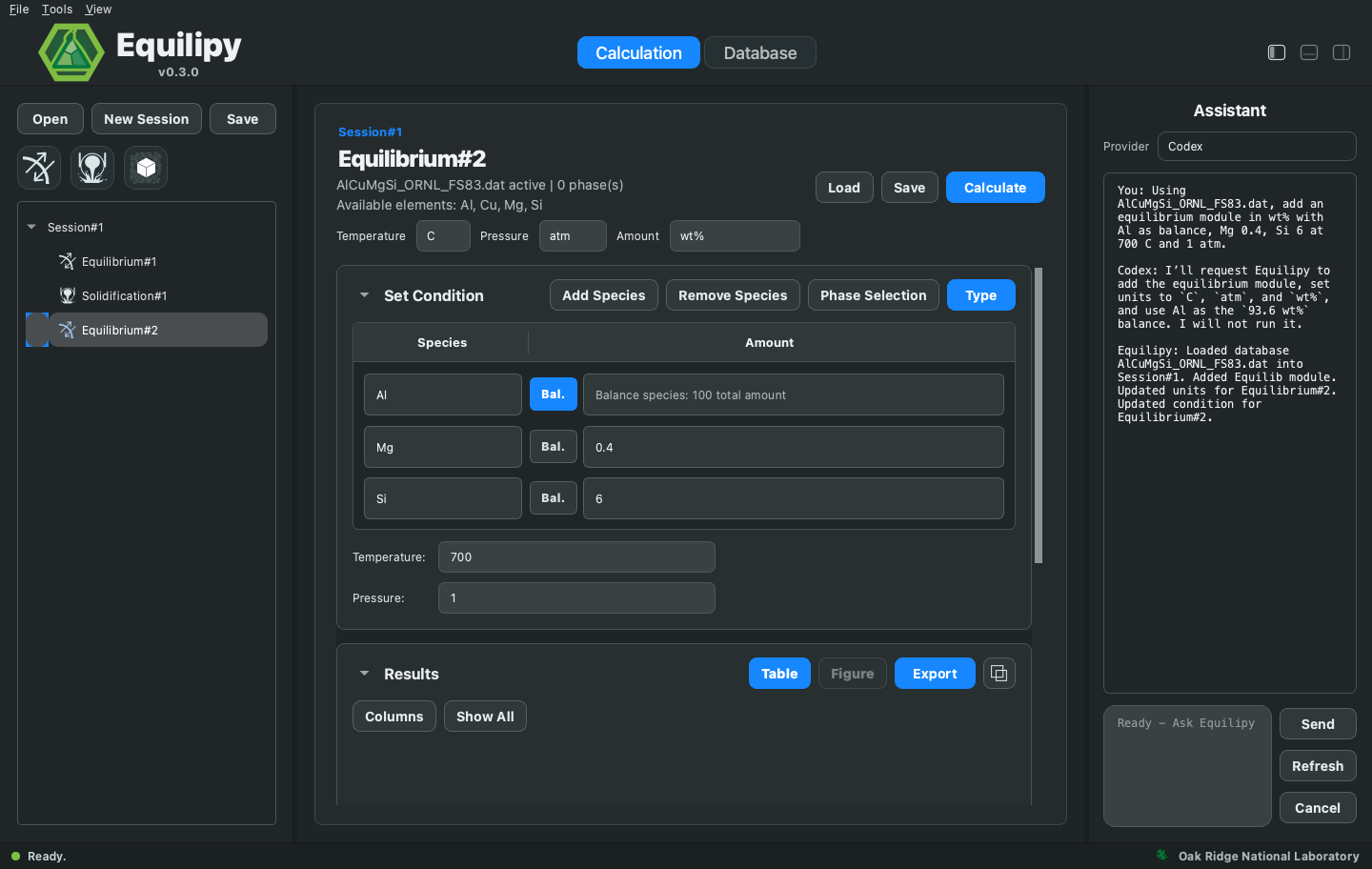Open the Provider Codex dropdown
The width and height of the screenshot is (1372, 869).
coord(1257,147)
